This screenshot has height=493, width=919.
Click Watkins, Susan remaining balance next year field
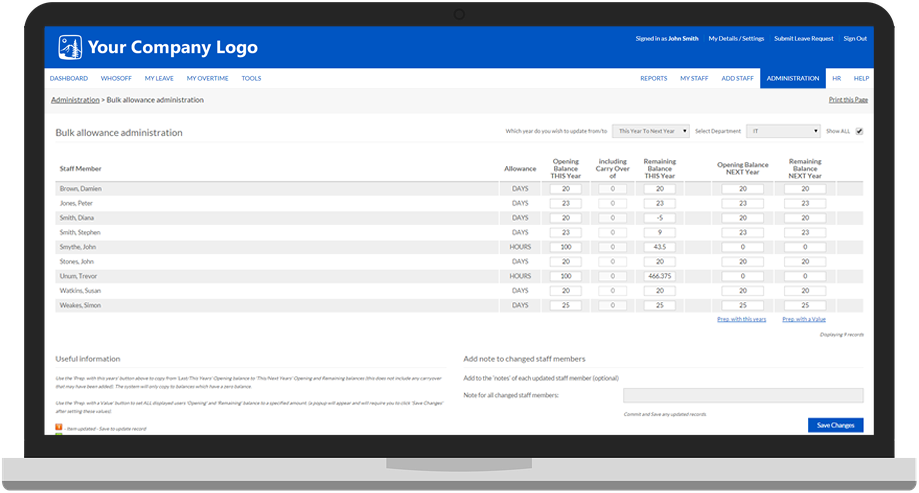[805, 291]
